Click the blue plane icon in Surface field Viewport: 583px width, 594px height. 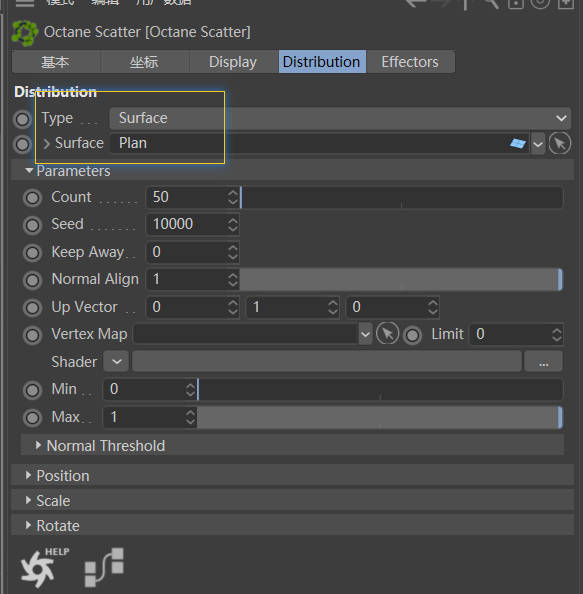click(x=518, y=144)
